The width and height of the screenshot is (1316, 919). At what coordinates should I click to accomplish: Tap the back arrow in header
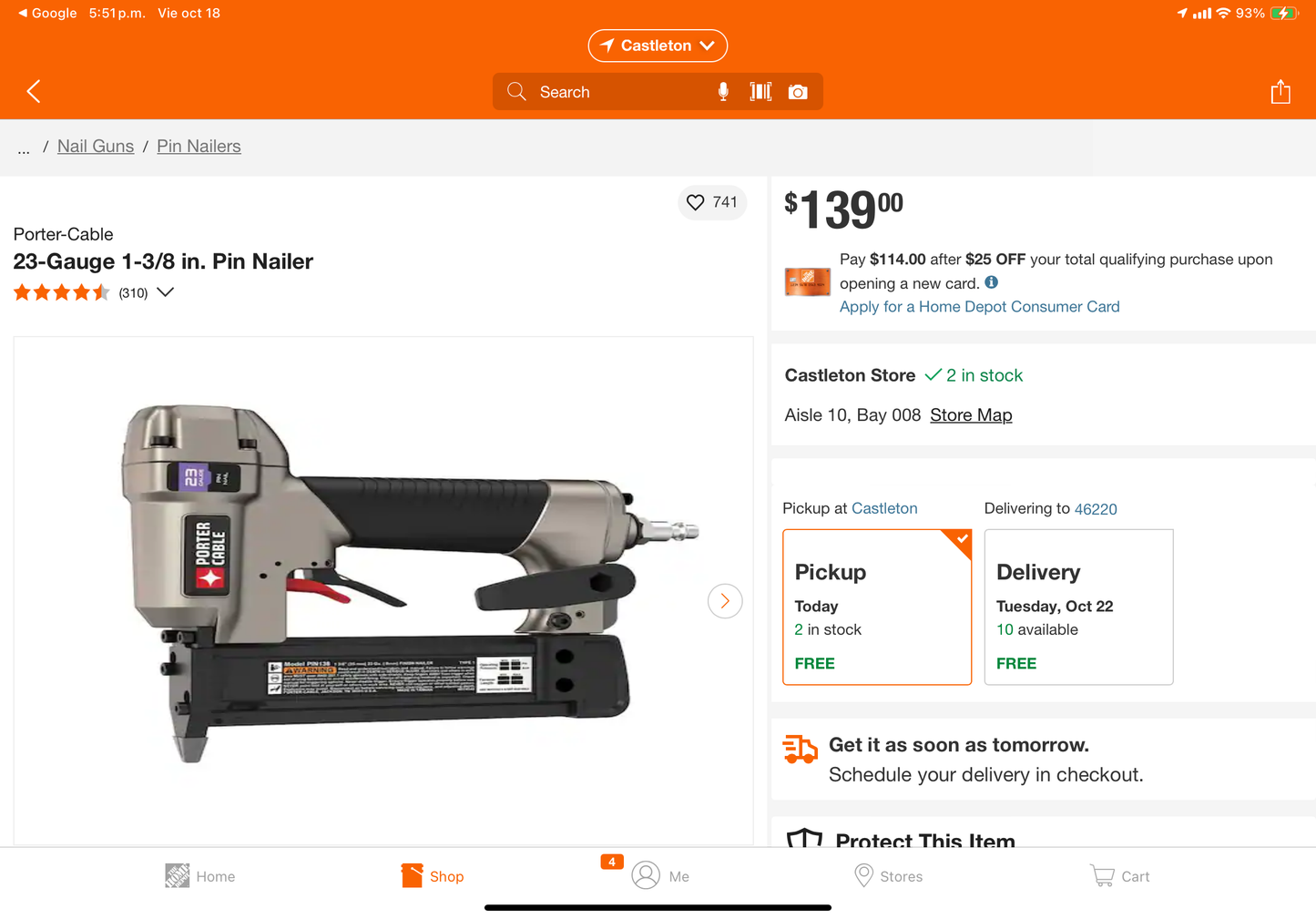coord(34,91)
